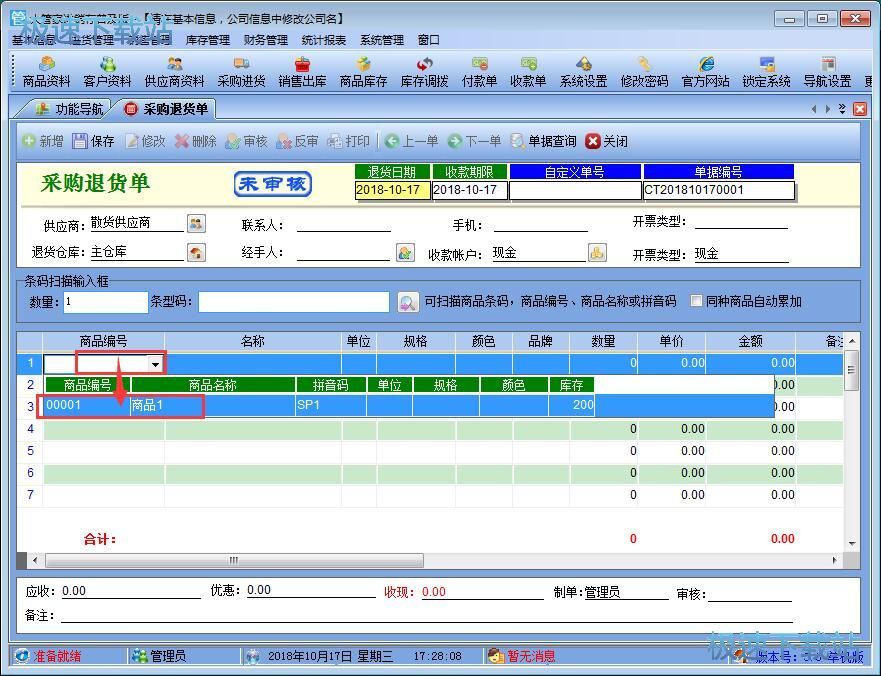Click the 修改密码 toolbar icon
This screenshot has height=676, width=881.
(x=644, y=72)
